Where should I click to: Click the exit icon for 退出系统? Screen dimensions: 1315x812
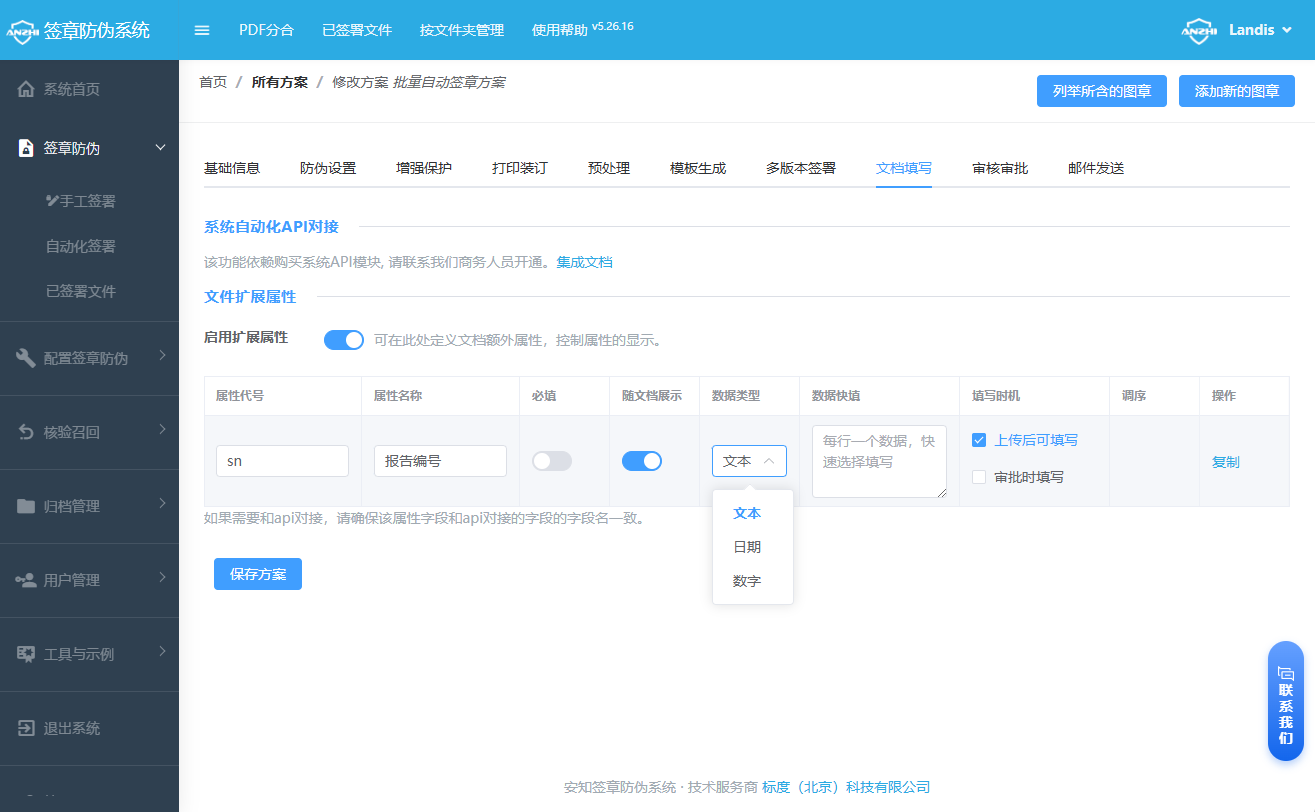tap(27, 728)
